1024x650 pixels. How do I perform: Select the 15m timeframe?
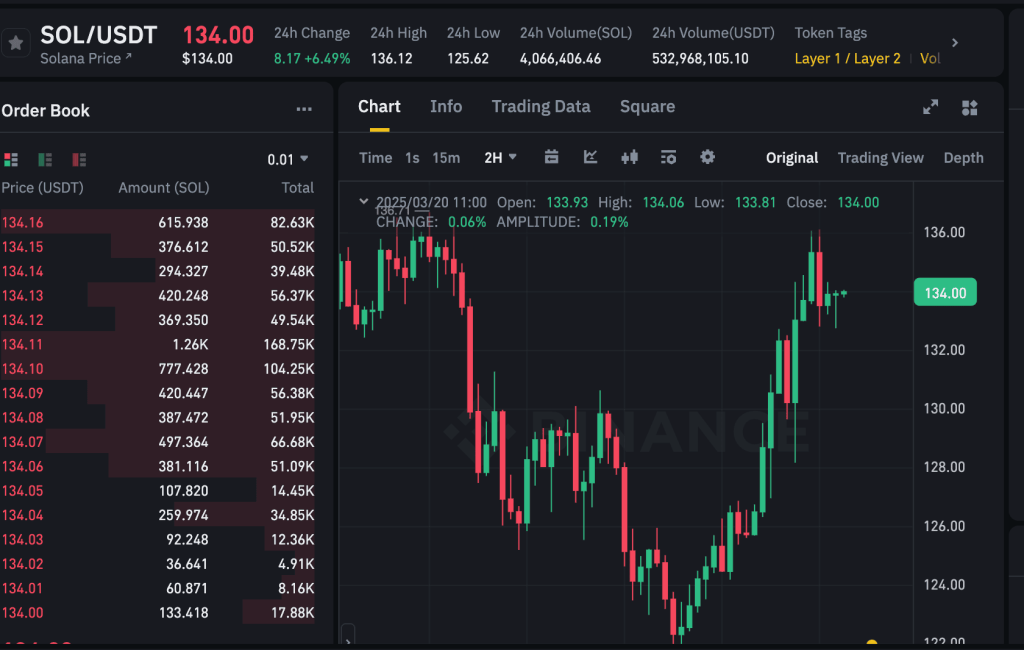pyautogui.click(x=446, y=158)
